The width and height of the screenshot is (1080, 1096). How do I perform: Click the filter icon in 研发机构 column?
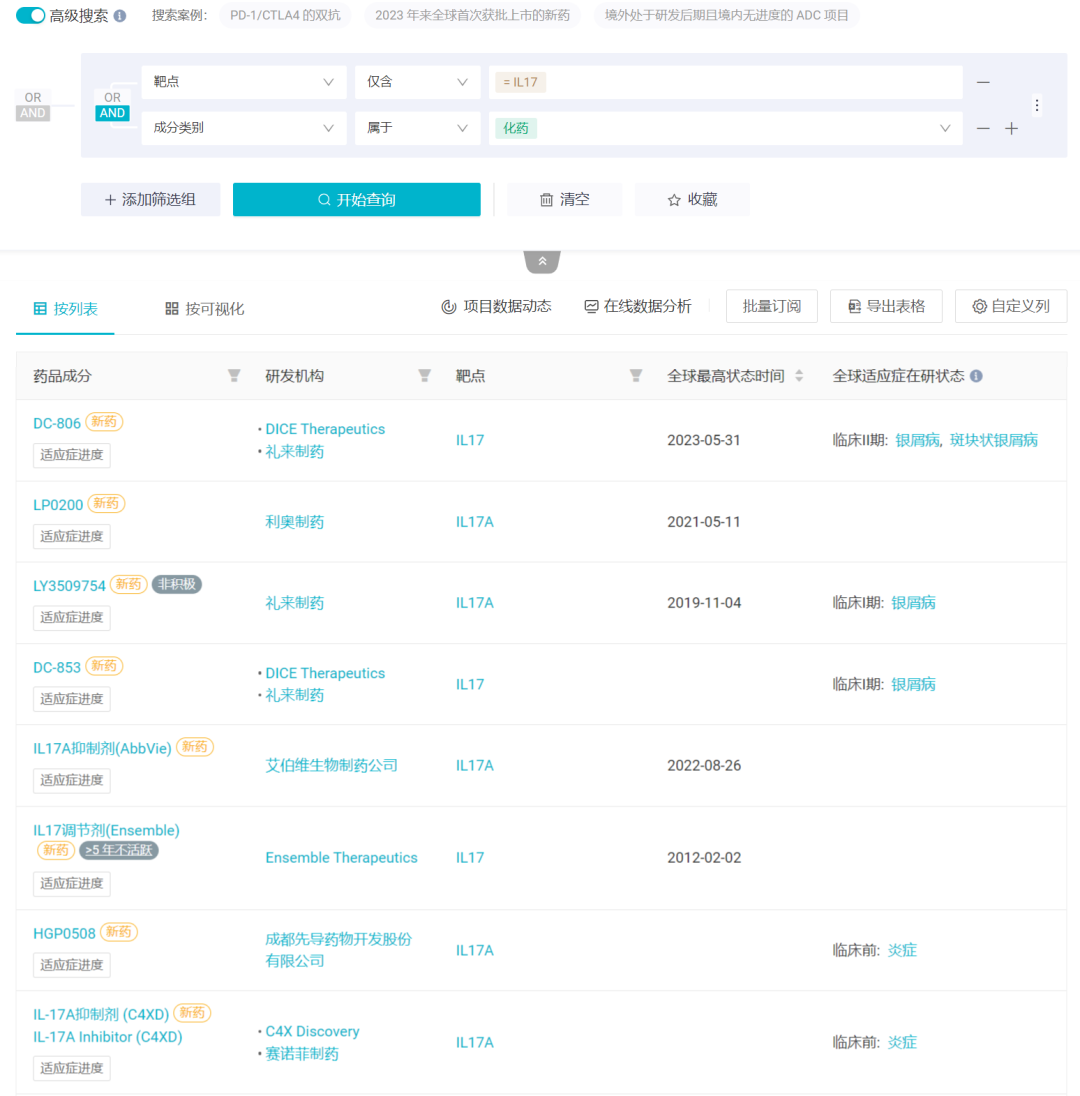424,376
